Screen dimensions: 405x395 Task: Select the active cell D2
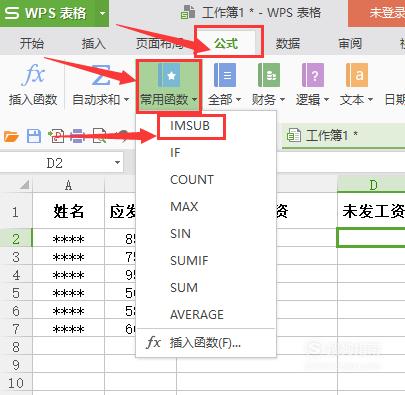pyautogui.click(x=371, y=238)
